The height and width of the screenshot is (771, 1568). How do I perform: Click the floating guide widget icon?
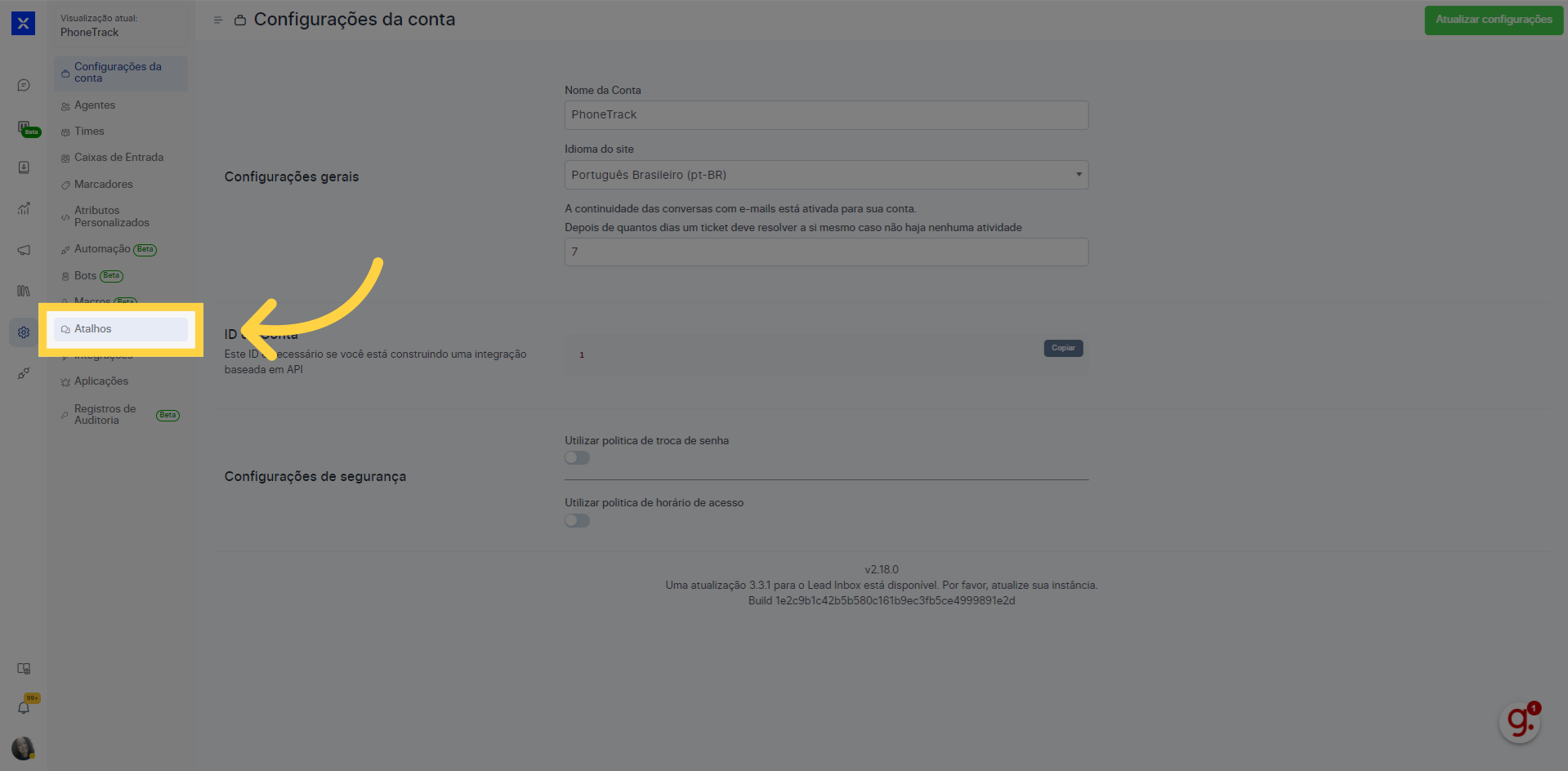point(1519,722)
